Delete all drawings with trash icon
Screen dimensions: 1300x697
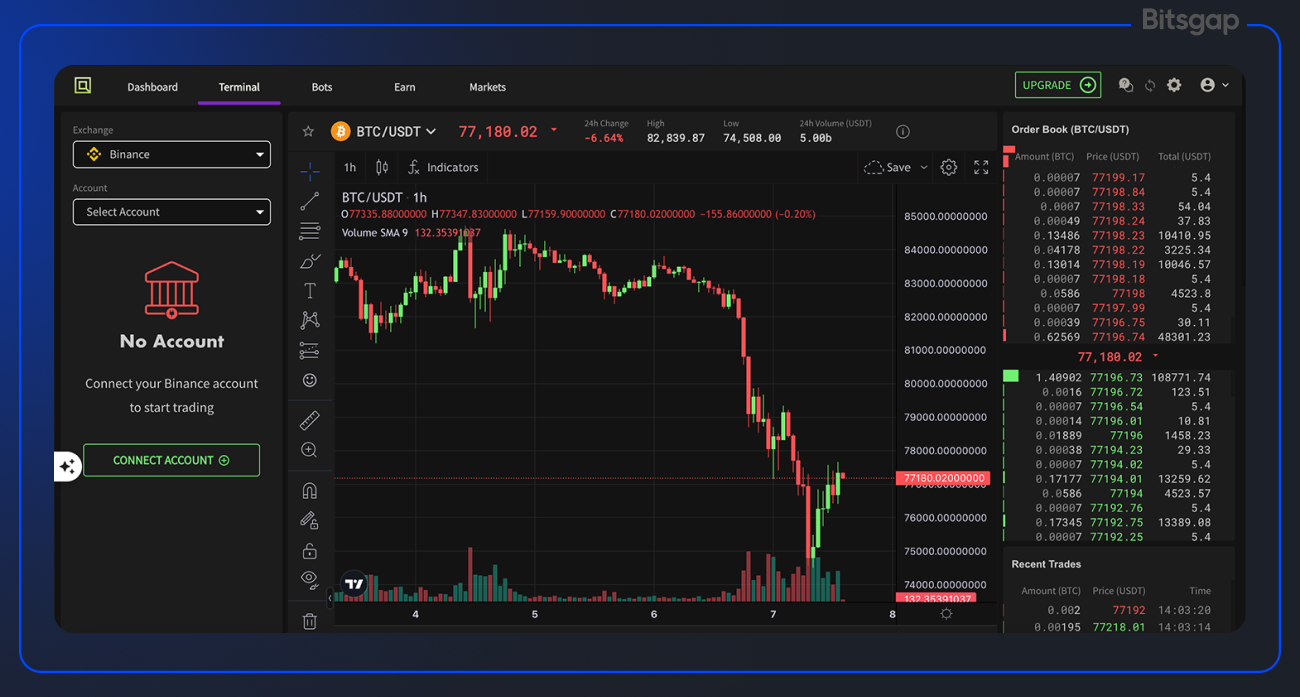coord(310,620)
